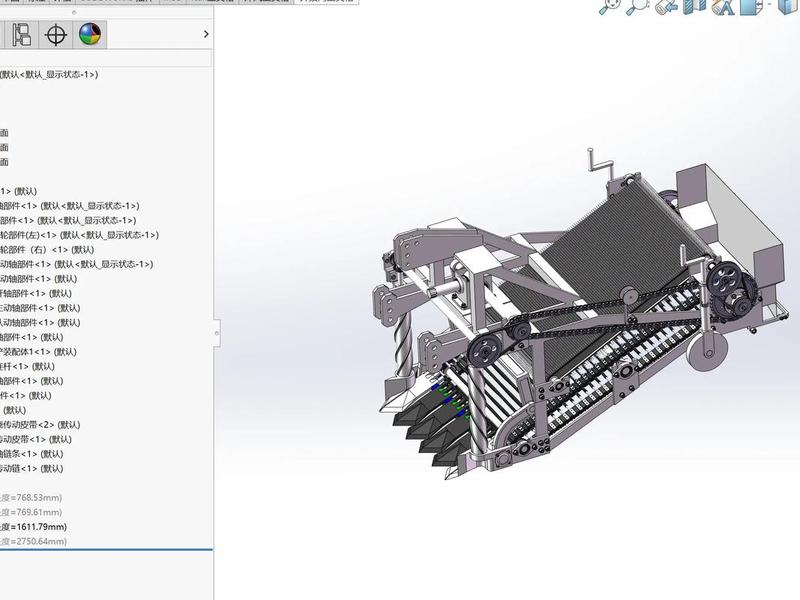
Task: Select the 装配体1<1> sub-assembly
Action: (x=38, y=352)
